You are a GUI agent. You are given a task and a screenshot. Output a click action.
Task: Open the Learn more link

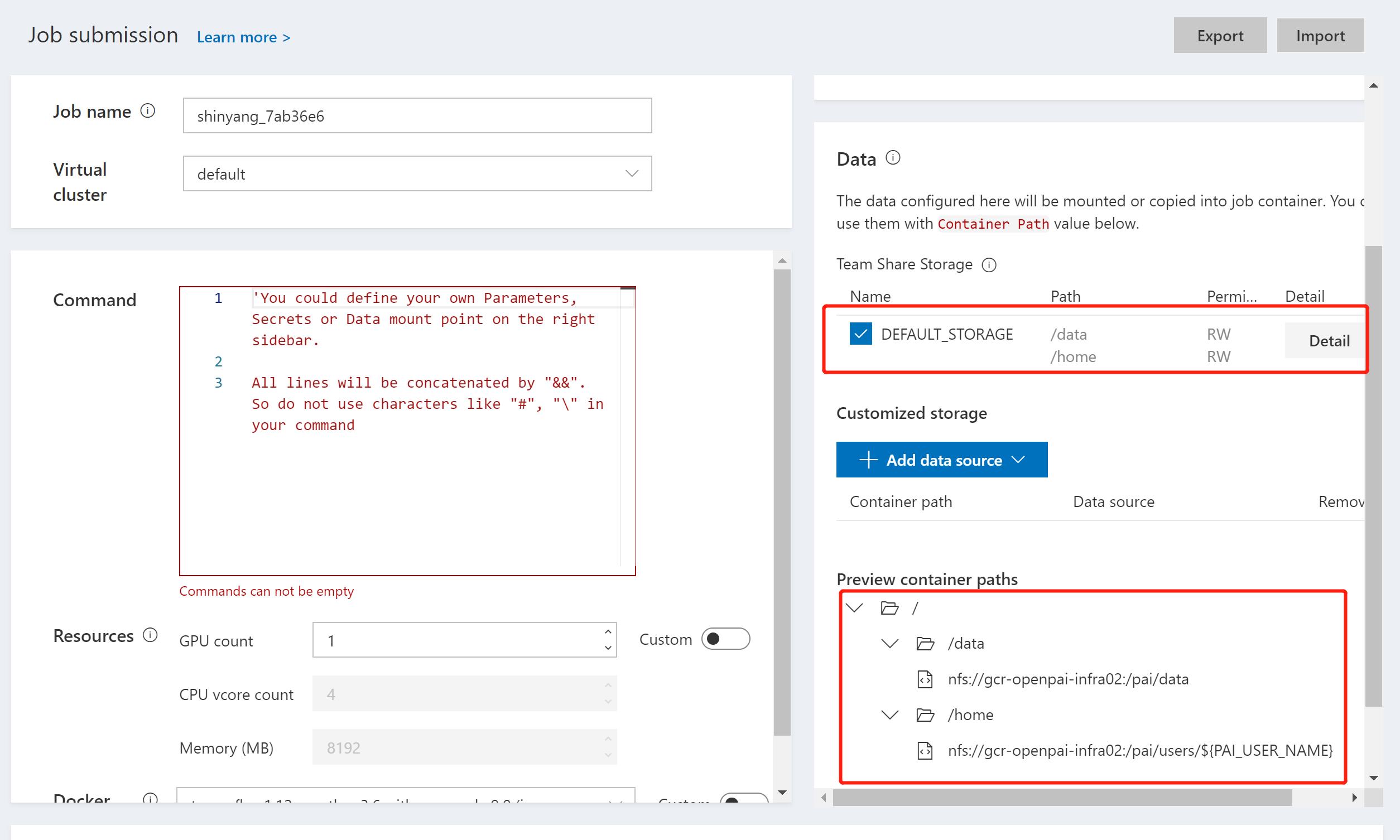tap(243, 37)
